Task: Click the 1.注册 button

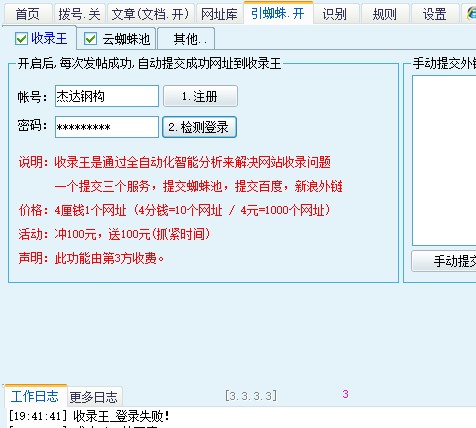Action: tap(200, 96)
